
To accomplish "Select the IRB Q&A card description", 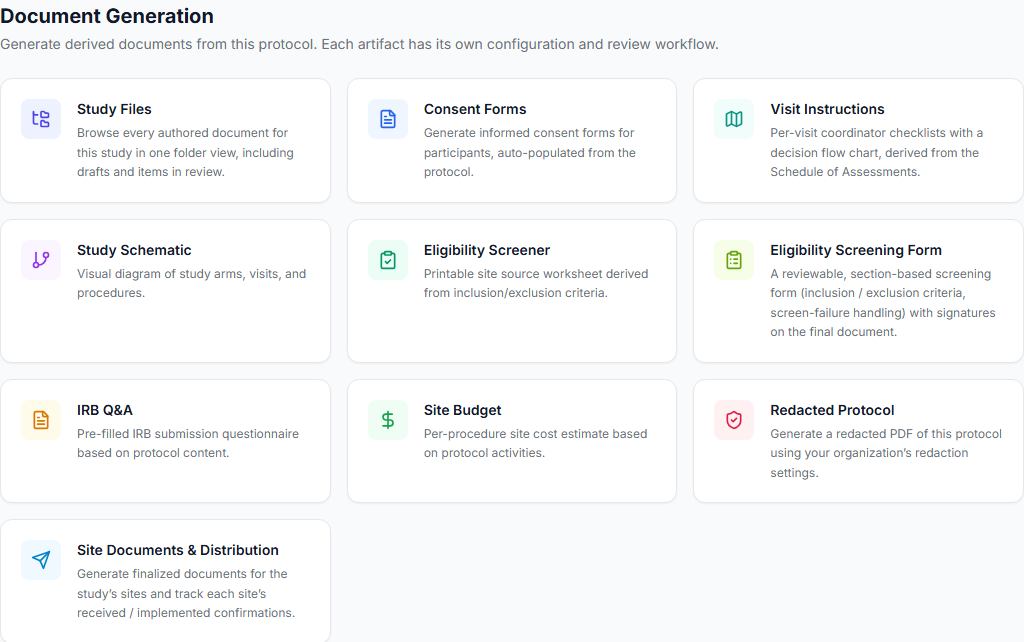I will coord(188,443).
